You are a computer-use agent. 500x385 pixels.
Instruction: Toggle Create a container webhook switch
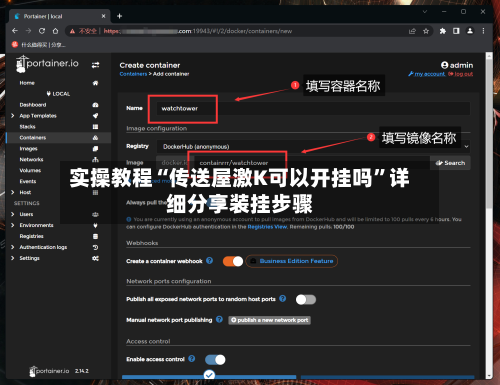pos(233,261)
